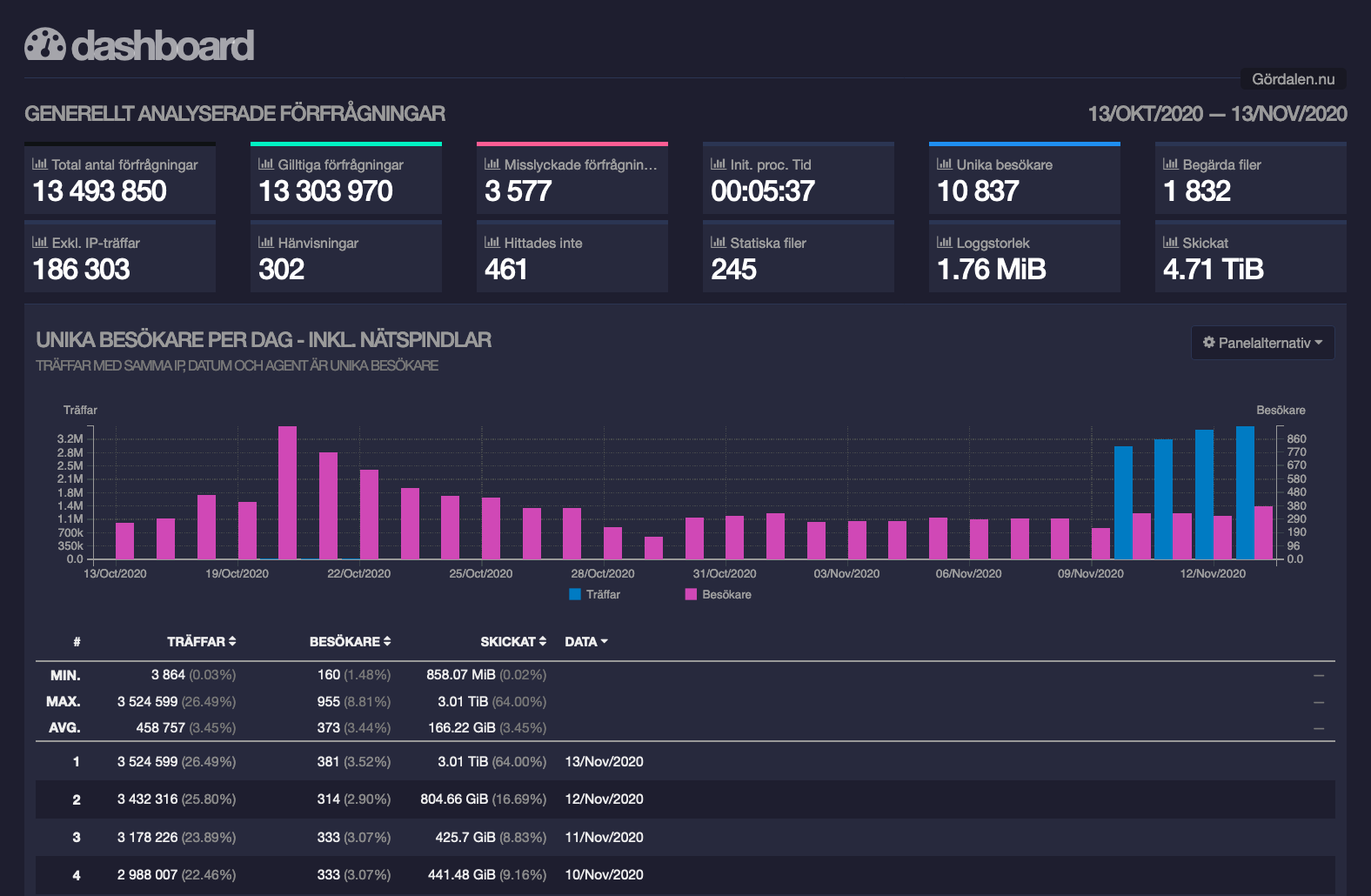Viewport: 1371px width, 896px height.
Task: Open the Panelalternativ dropdown
Action: tap(1262, 343)
